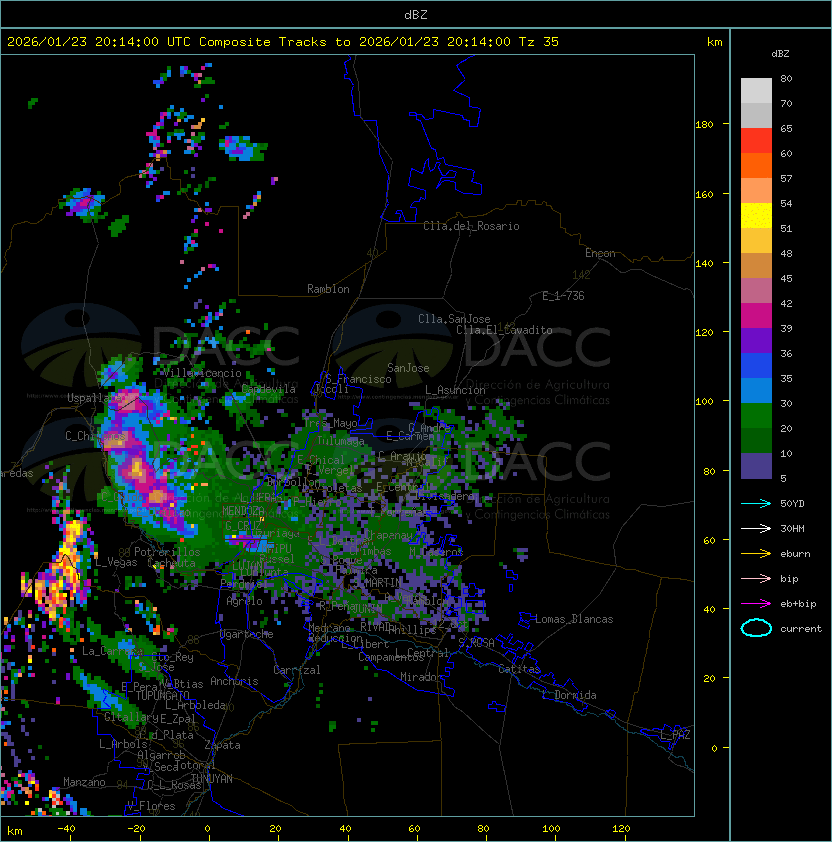The image size is (832, 842).
Task: Click the V_Flores map label
Action: click(151, 806)
